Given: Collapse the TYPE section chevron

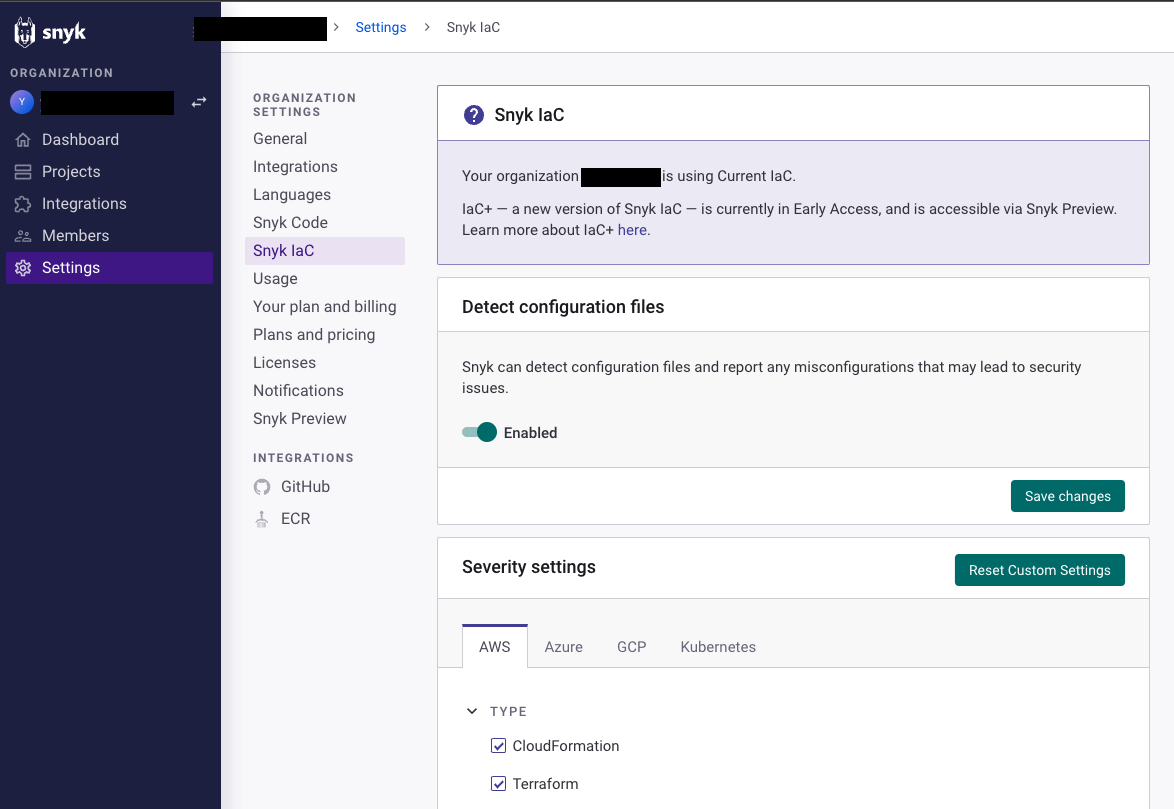Looking at the screenshot, I should coord(472,711).
